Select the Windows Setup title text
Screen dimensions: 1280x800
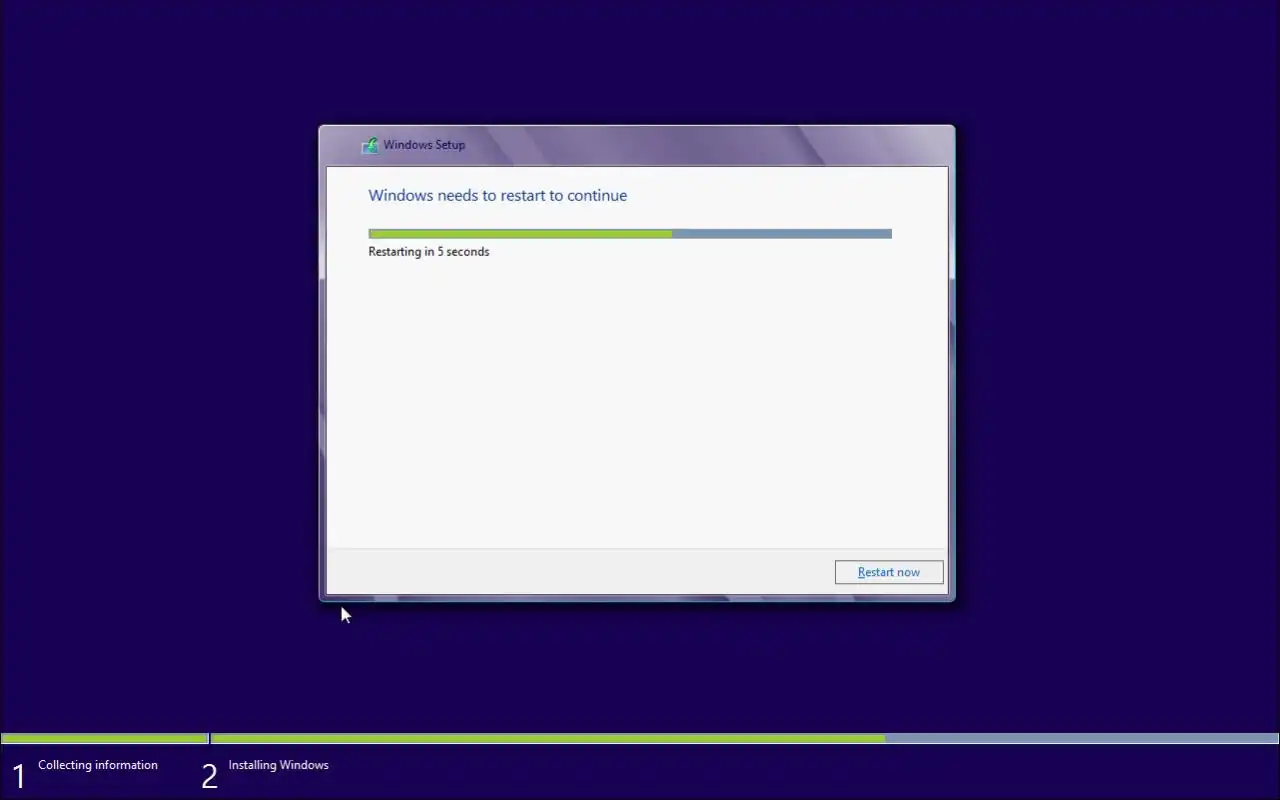coord(424,145)
